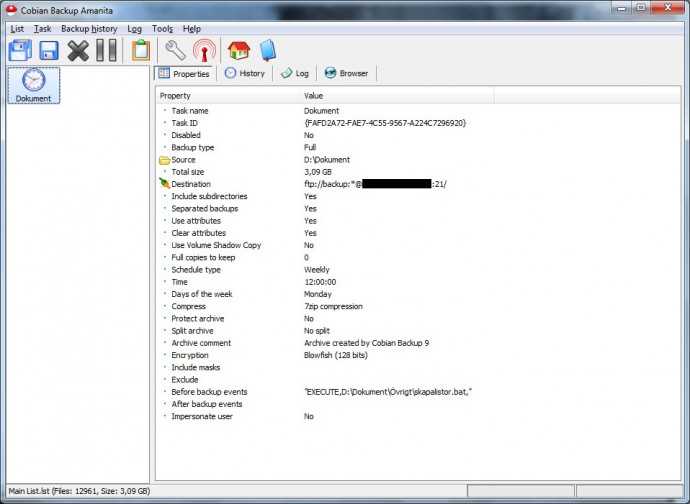The height and width of the screenshot is (504, 690).
Task: Select the Dokument task clock icon
Action: click(33, 85)
